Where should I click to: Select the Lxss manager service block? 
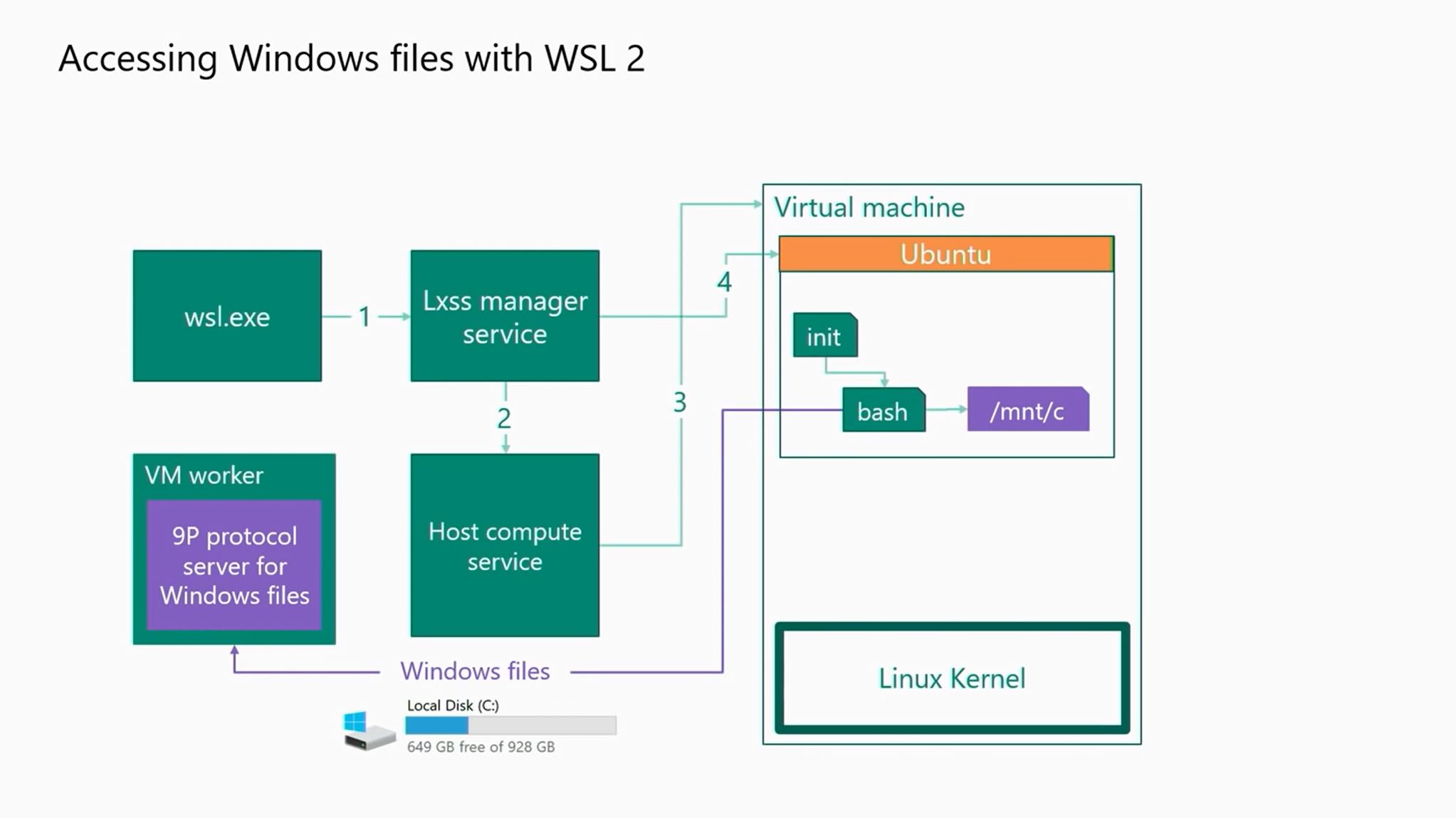pos(505,315)
